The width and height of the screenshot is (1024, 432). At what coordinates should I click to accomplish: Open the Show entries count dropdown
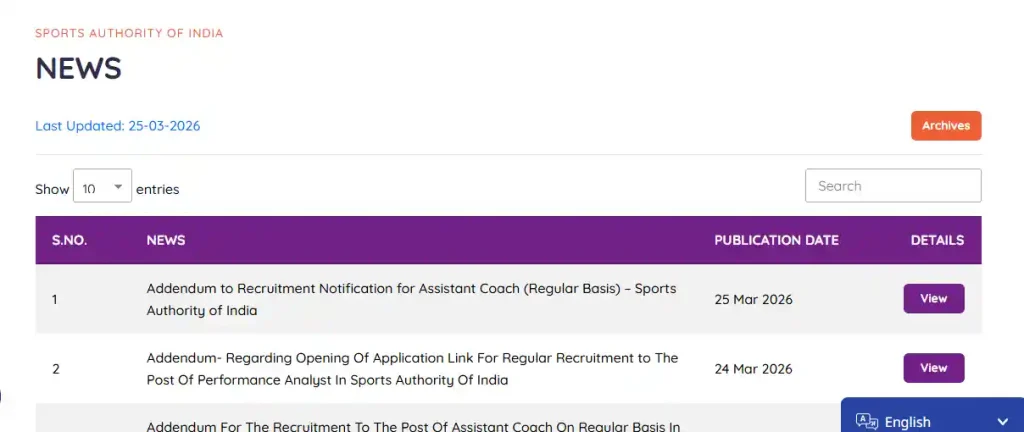pyautogui.click(x=102, y=187)
